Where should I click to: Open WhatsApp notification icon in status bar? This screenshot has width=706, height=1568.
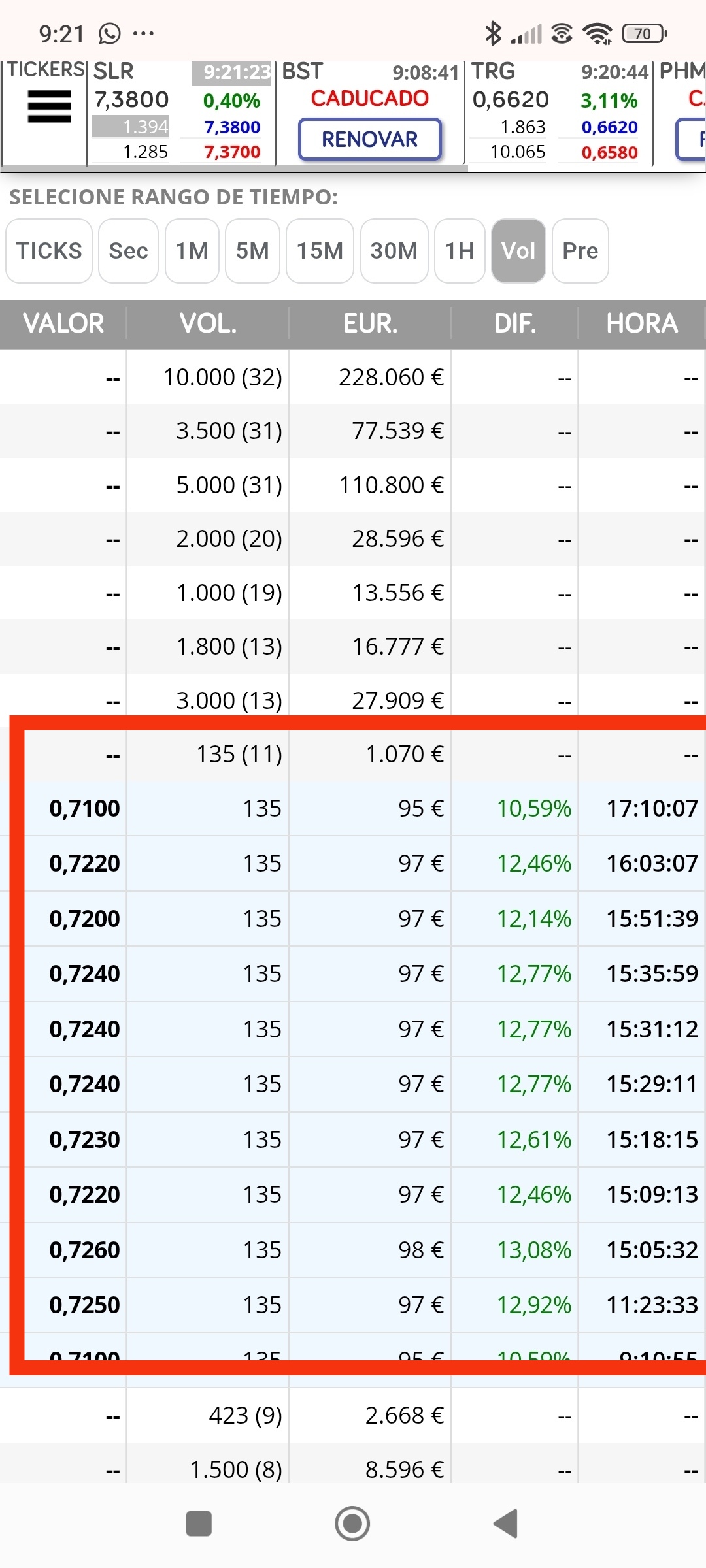point(110,33)
